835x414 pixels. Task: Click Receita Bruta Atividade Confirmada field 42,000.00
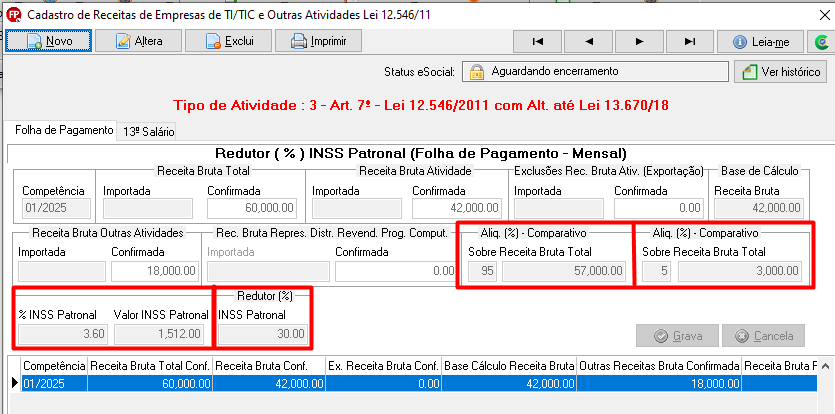point(457,208)
